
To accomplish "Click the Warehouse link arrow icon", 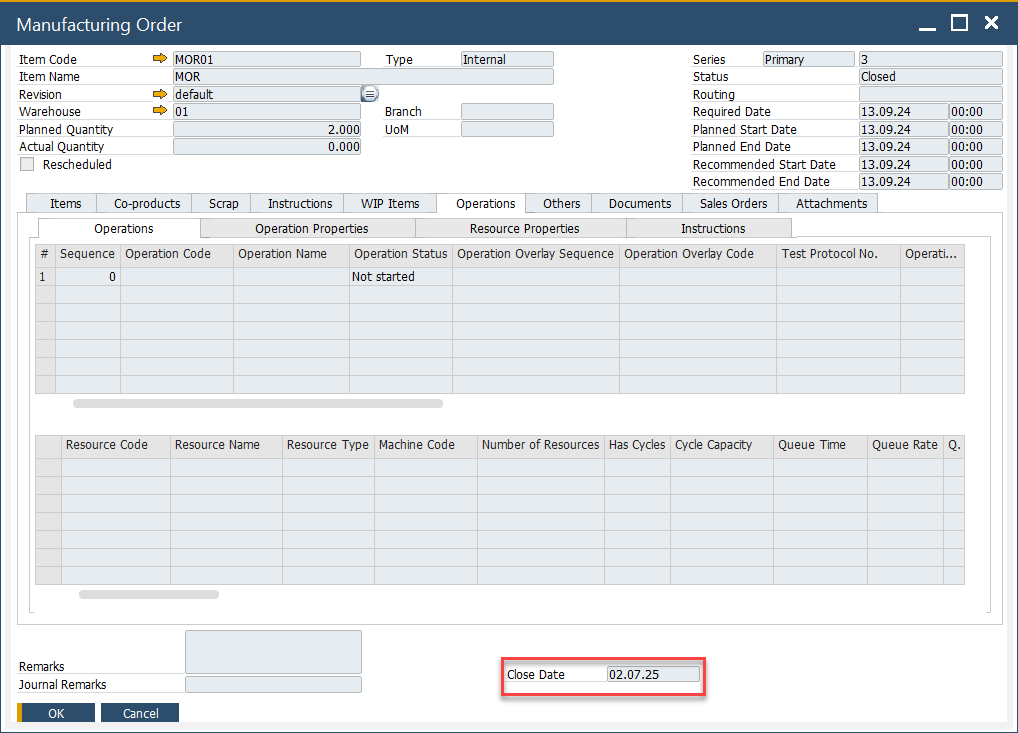I will click(x=159, y=111).
